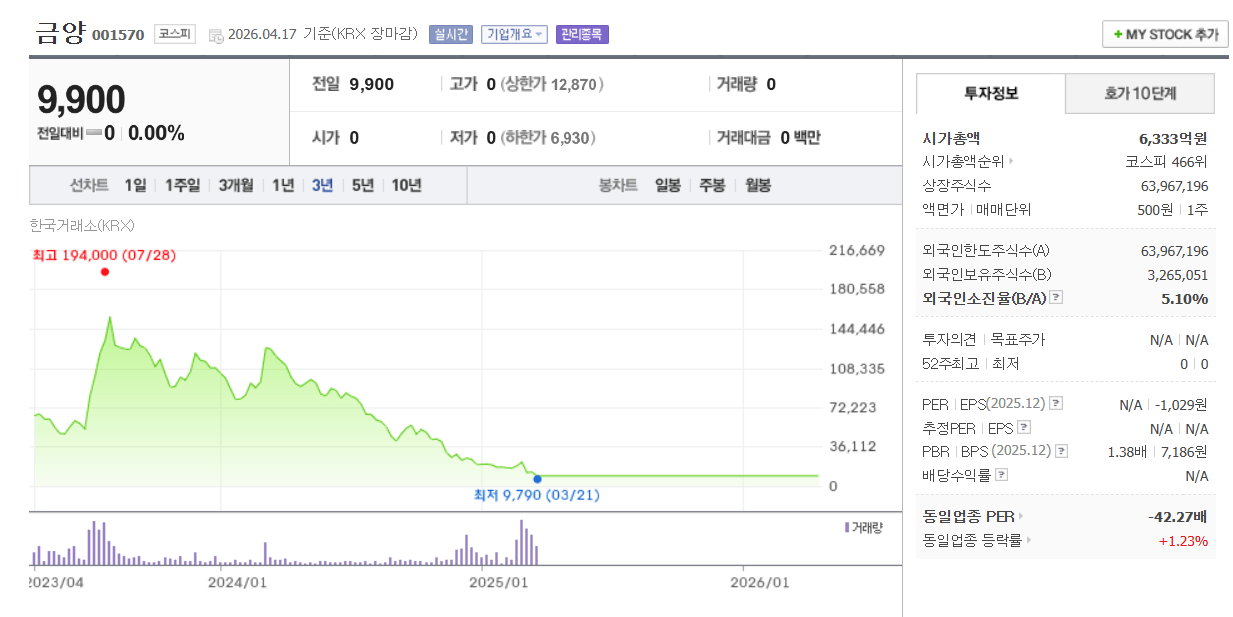Image resolution: width=1233 pixels, height=617 pixels.
Task: Select the 투자정보 tab
Action: click(990, 94)
